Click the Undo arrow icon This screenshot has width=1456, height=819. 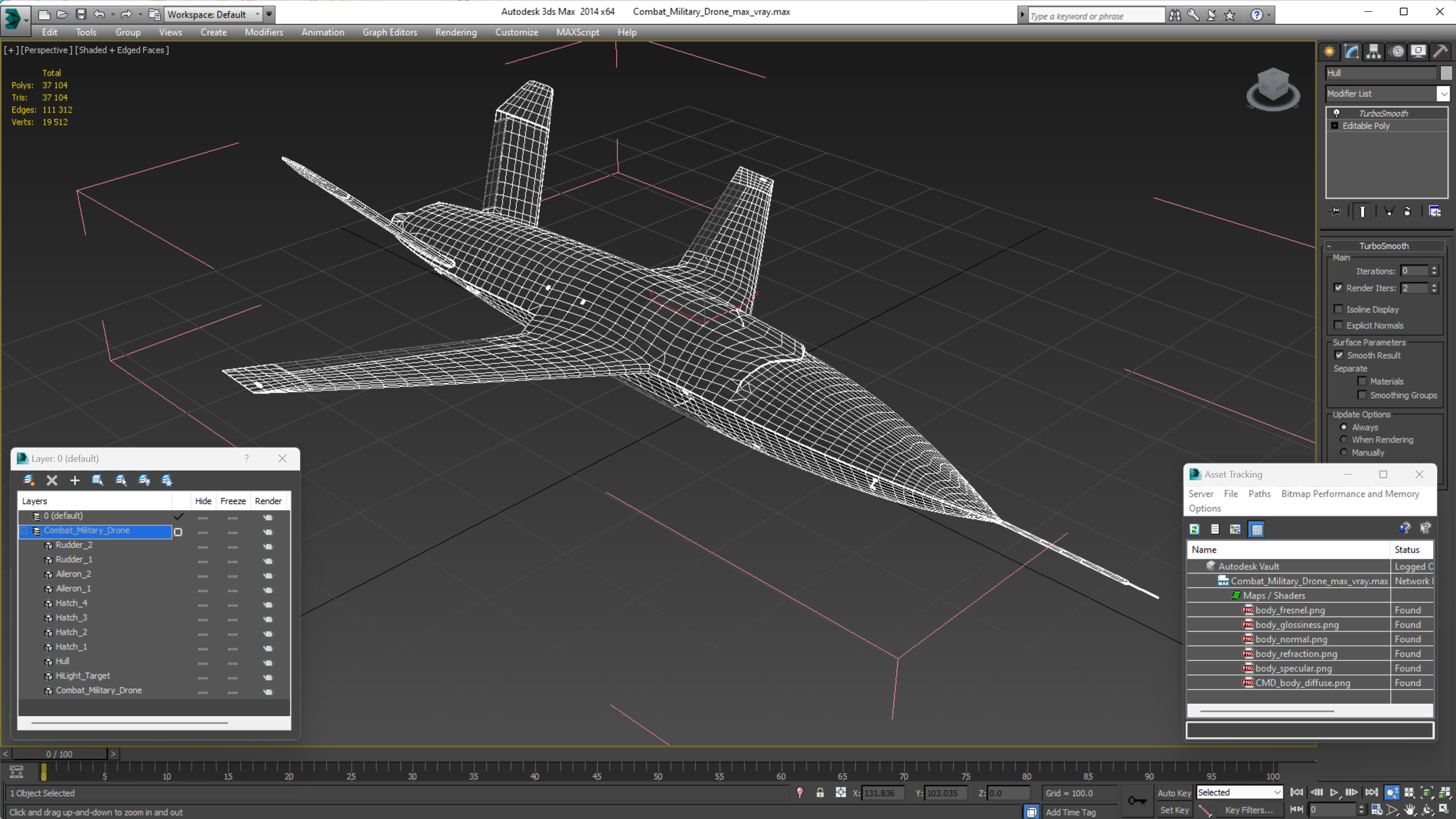pos(99,14)
